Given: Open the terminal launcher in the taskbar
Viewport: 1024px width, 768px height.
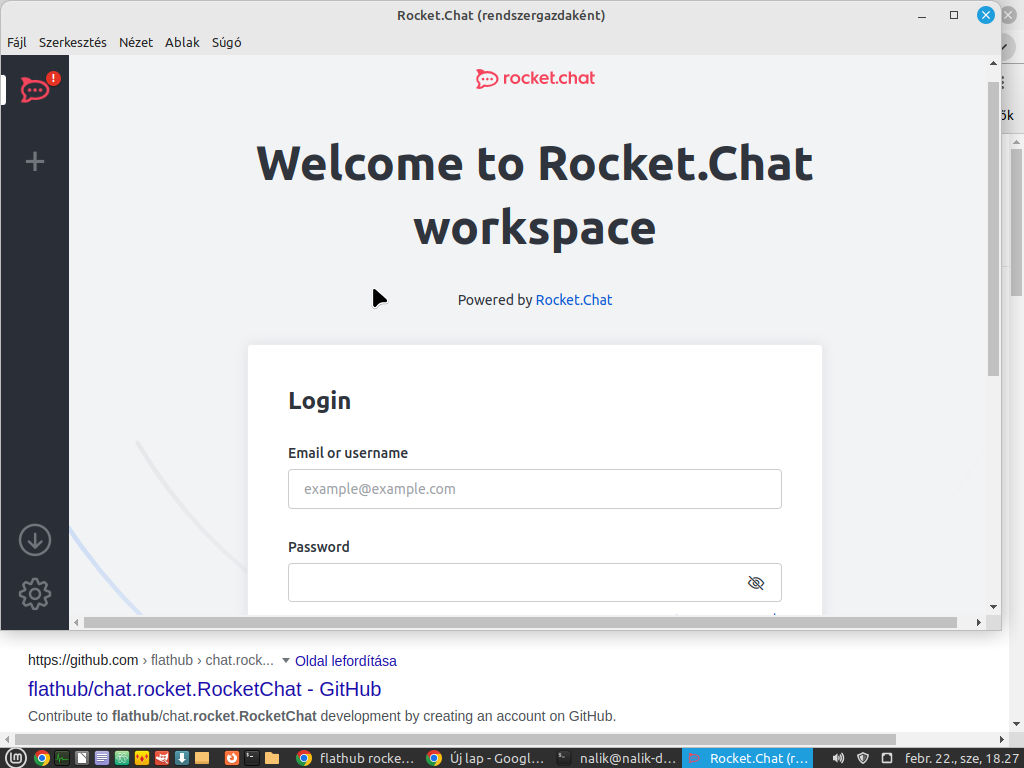Looking at the screenshot, I should click(252, 758).
